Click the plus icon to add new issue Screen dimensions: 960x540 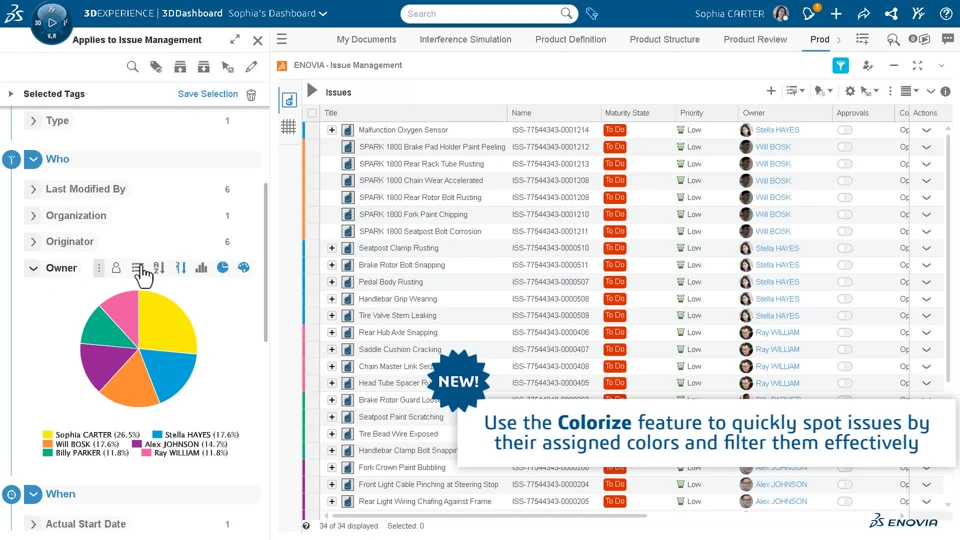(771, 91)
